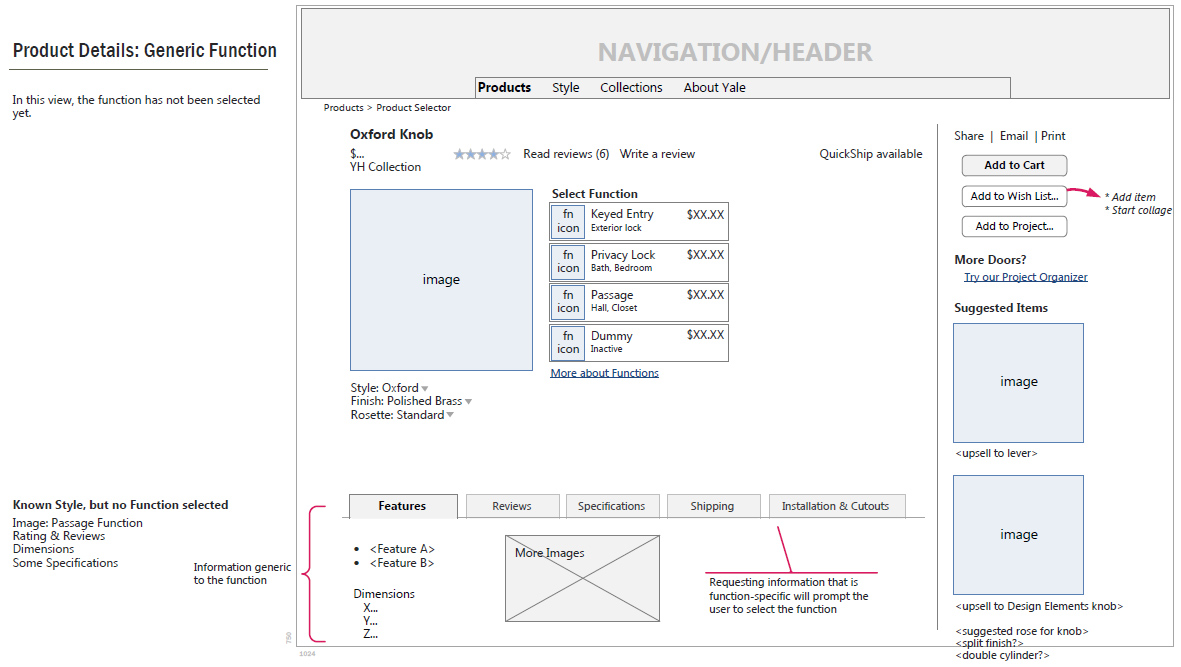Click the Dummy fn icon

tap(568, 343)
